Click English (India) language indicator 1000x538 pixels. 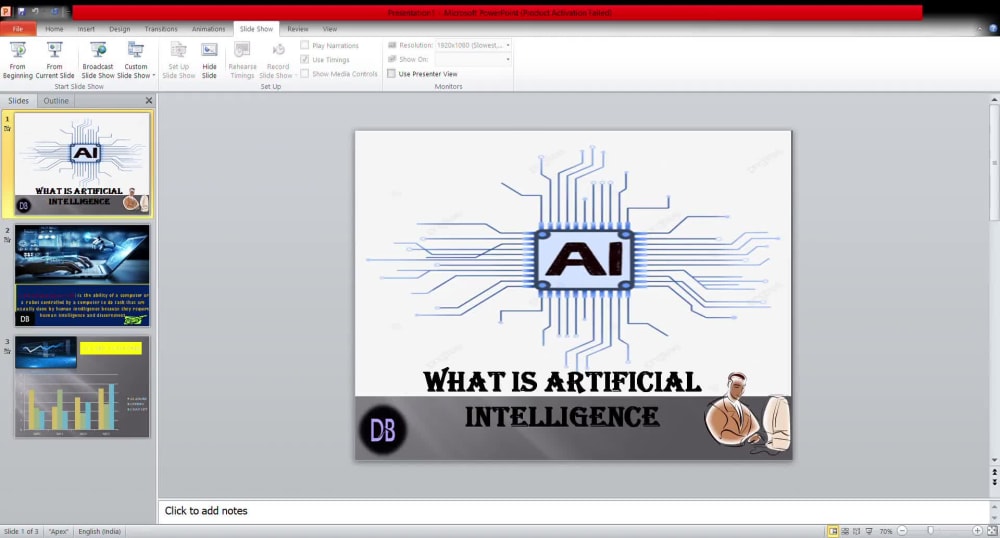(x=99, y=531)
